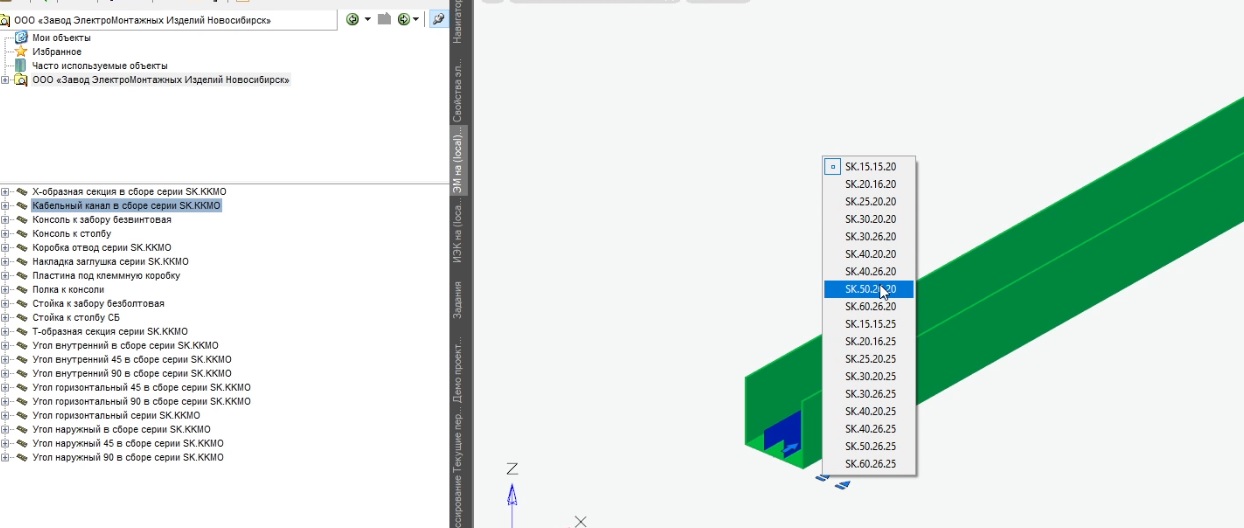1244x528 pixels.
Task: Choose SK.25.20.20 from the size menu
Action: pos(868,202)
